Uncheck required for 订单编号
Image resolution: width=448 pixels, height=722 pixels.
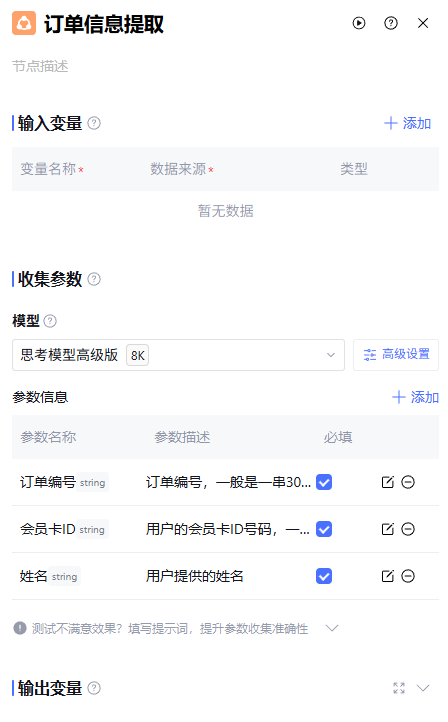point(324,482)
